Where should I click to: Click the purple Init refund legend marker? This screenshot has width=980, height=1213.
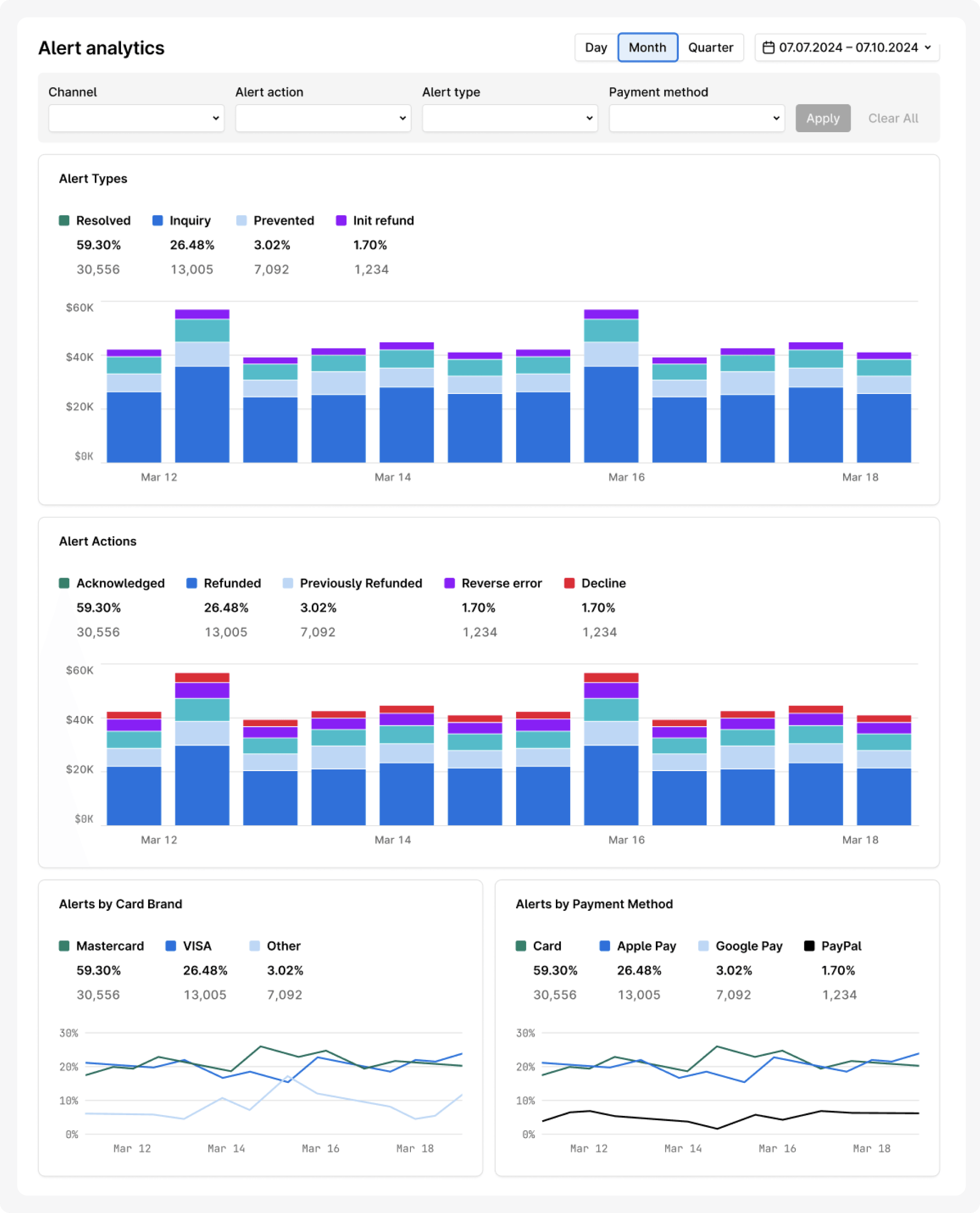tap(341, 220)
